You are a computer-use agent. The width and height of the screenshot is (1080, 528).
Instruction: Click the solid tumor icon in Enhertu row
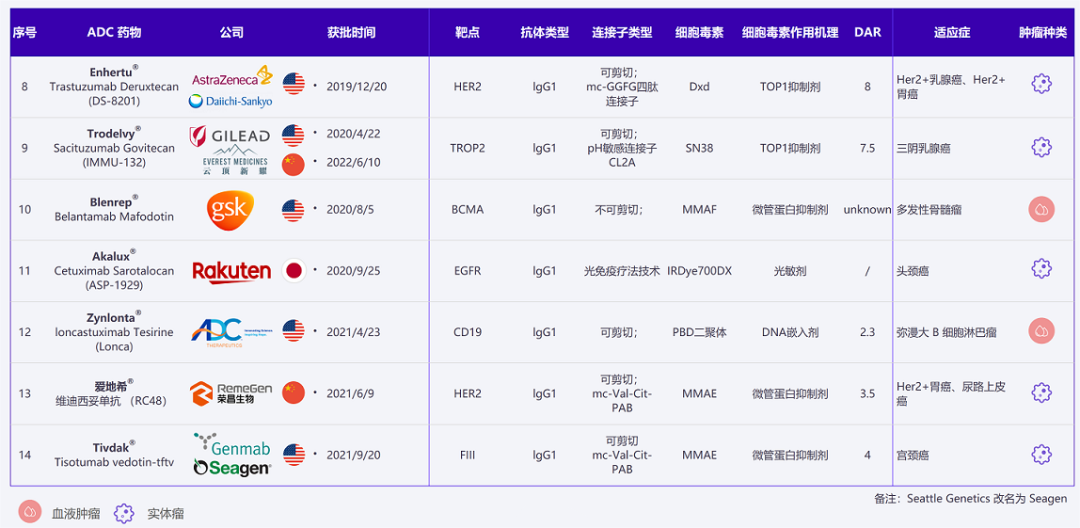(1041, 84)
